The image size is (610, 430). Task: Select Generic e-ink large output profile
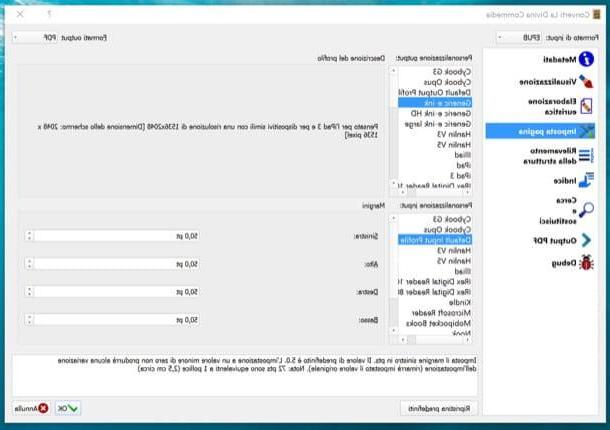pos(435,124)
